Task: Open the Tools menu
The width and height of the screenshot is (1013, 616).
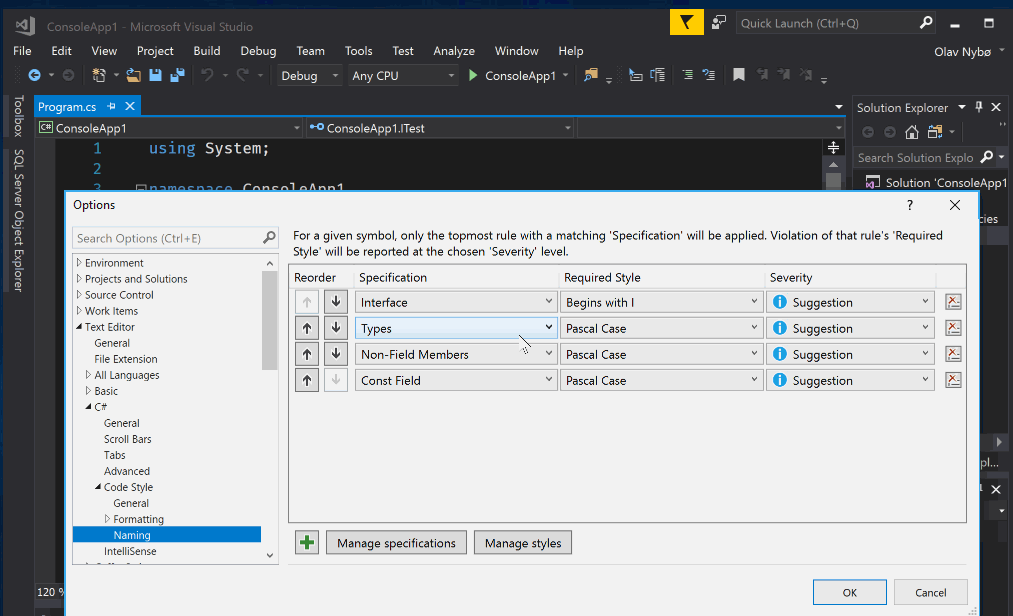Action: [x=358, y=51]
